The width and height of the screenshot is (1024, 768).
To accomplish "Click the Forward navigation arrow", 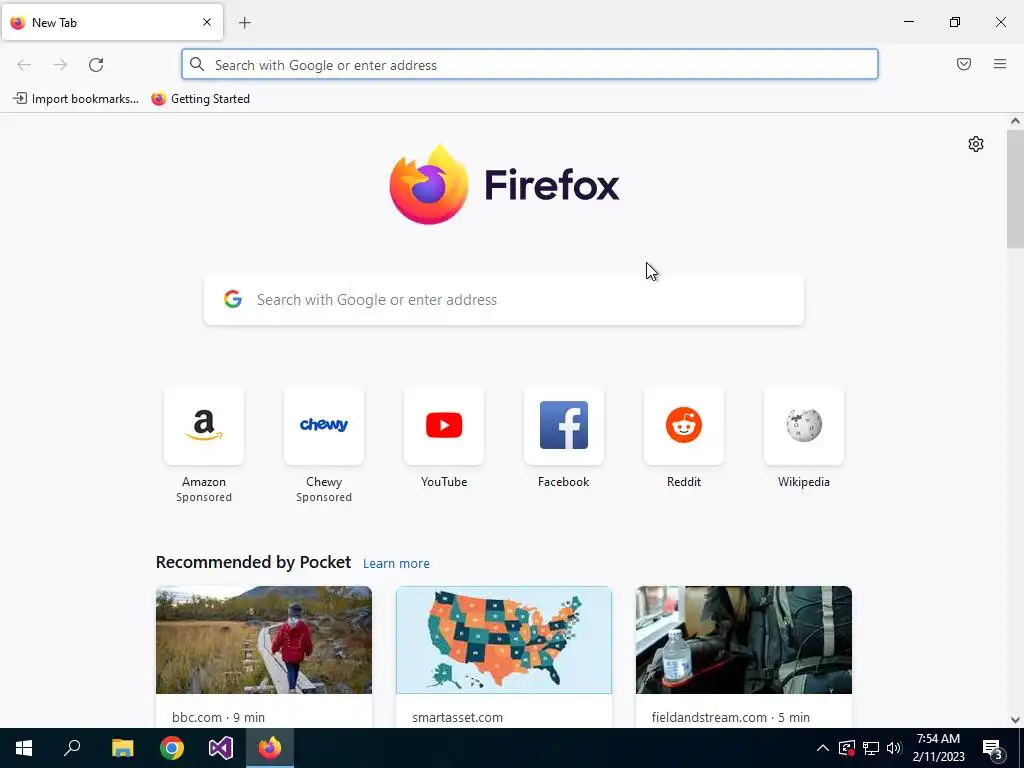I will (x=60, y=65).
